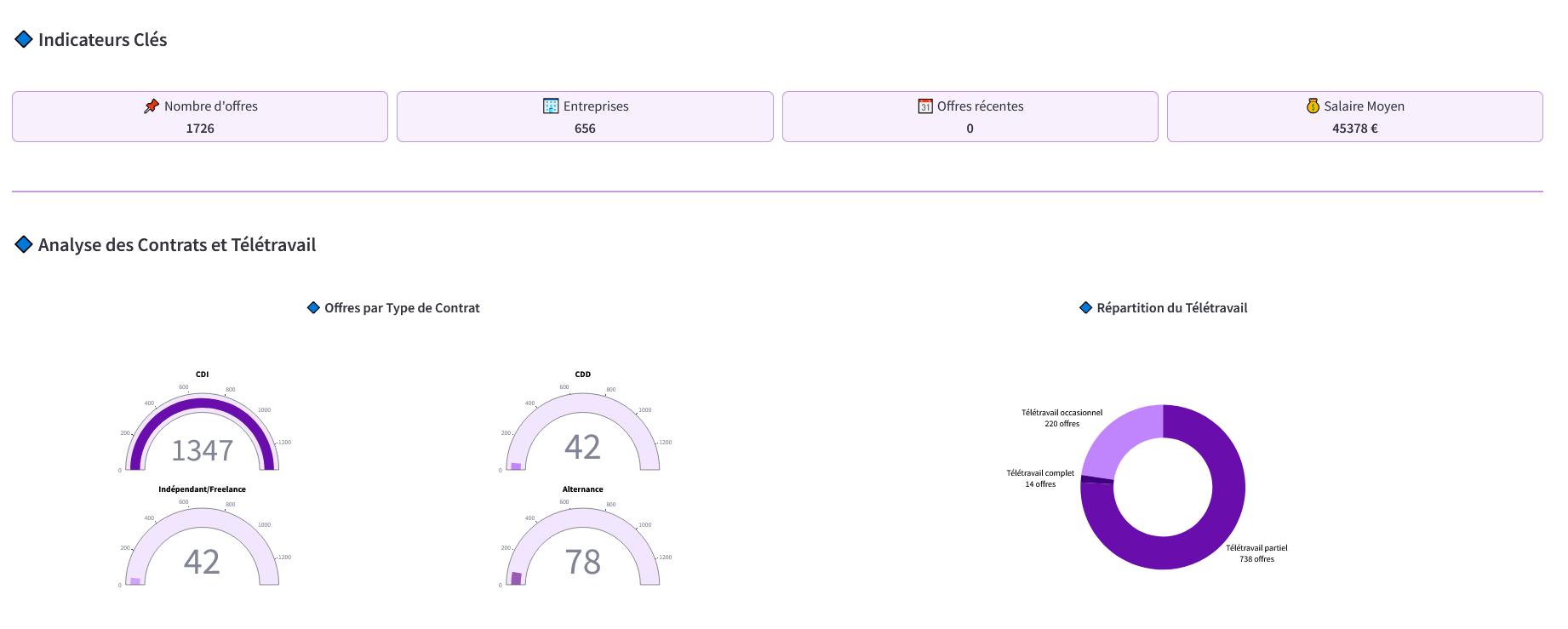The width and height of the screenshot is (1568, 629).
Task: Click the Alternance gauge showing 78
Action: 582,562
